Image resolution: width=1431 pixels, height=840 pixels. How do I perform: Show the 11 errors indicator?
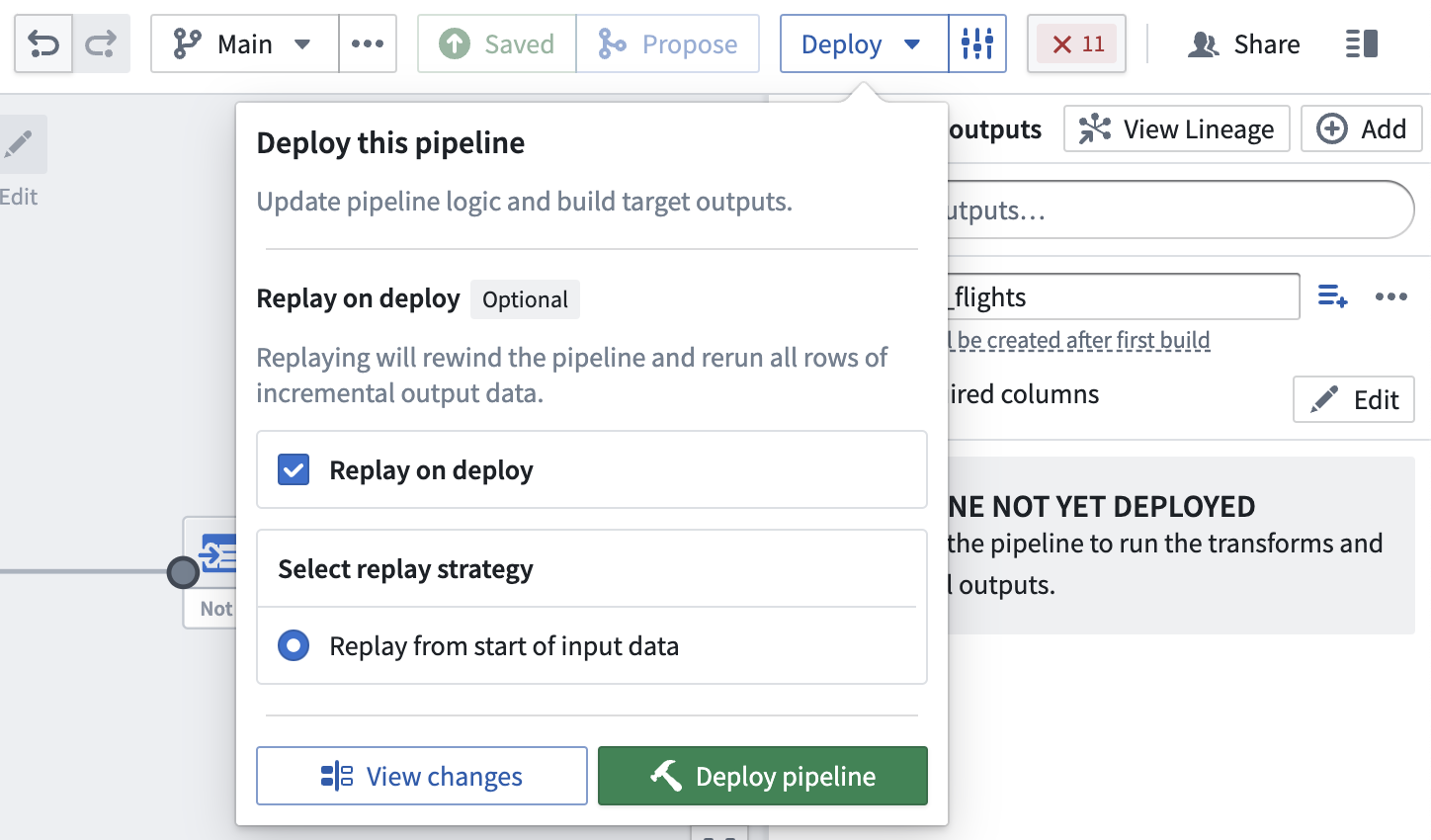pyautogui.click(x=1076, y=43)
